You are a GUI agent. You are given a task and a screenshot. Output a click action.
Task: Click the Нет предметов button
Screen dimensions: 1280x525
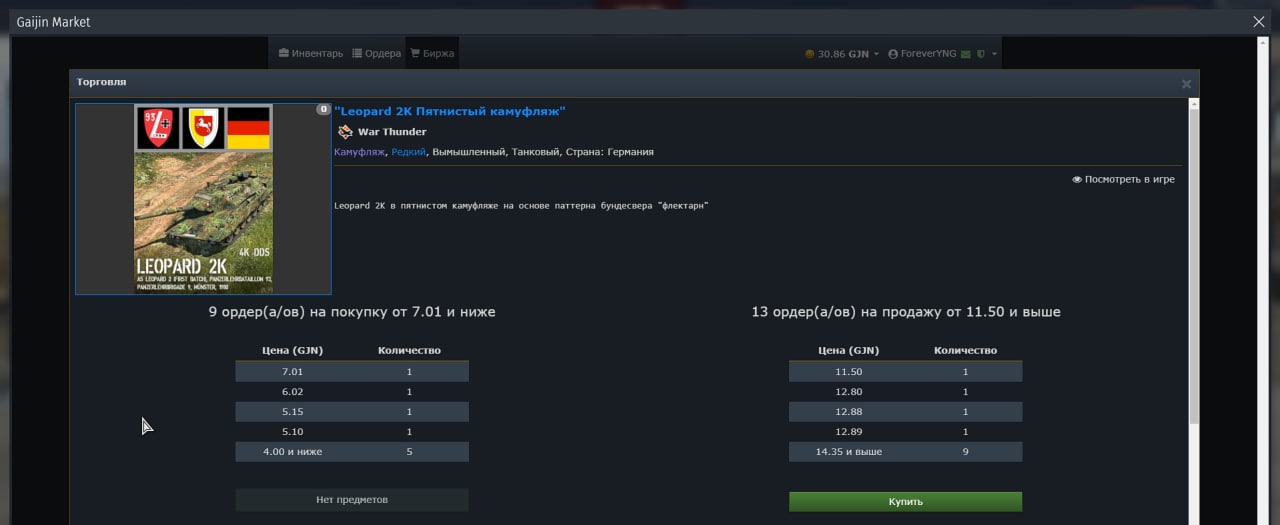[352, 499]
